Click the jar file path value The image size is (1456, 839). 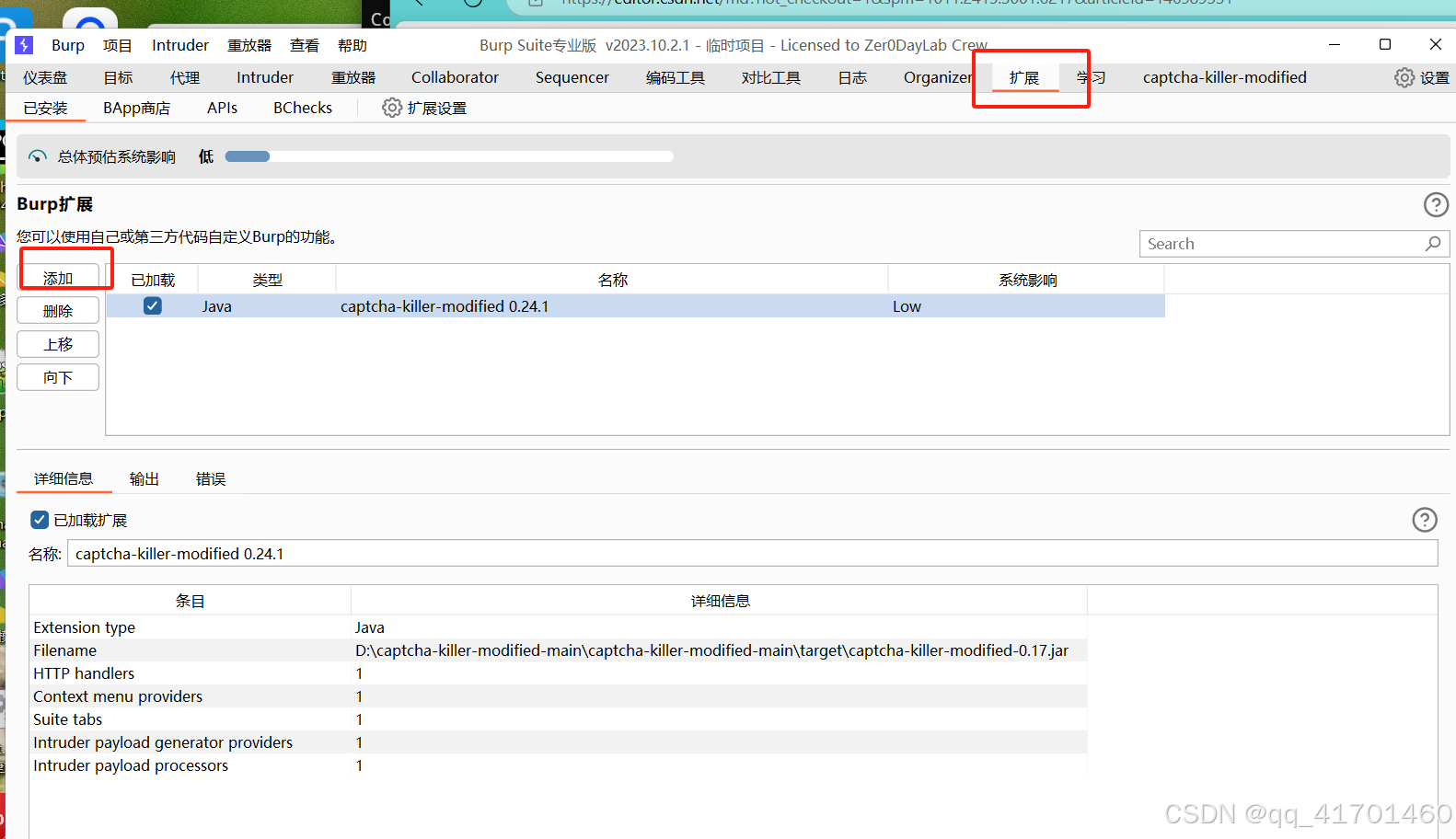pos(711,650)
